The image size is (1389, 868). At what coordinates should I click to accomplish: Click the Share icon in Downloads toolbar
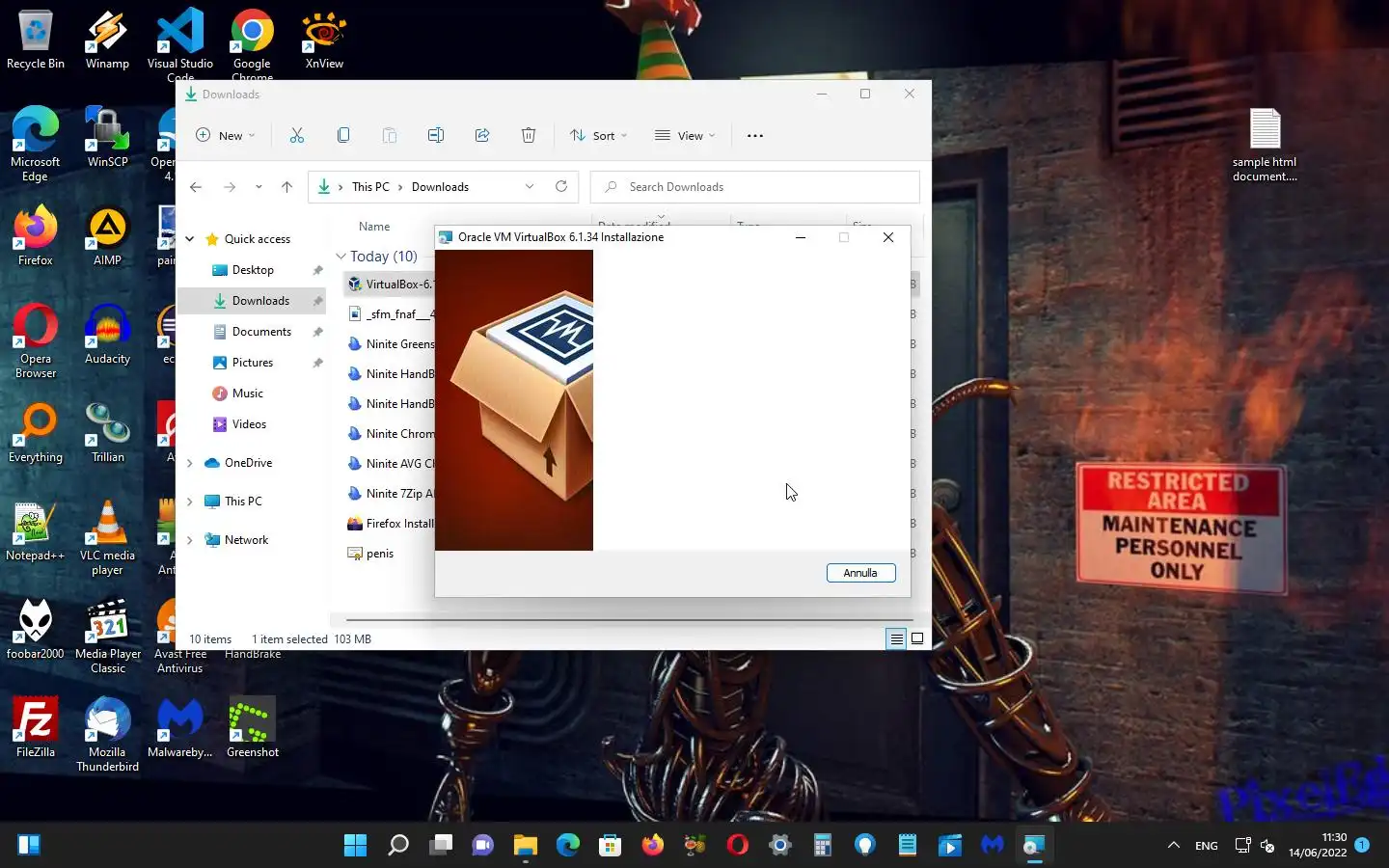coord(482,135)
